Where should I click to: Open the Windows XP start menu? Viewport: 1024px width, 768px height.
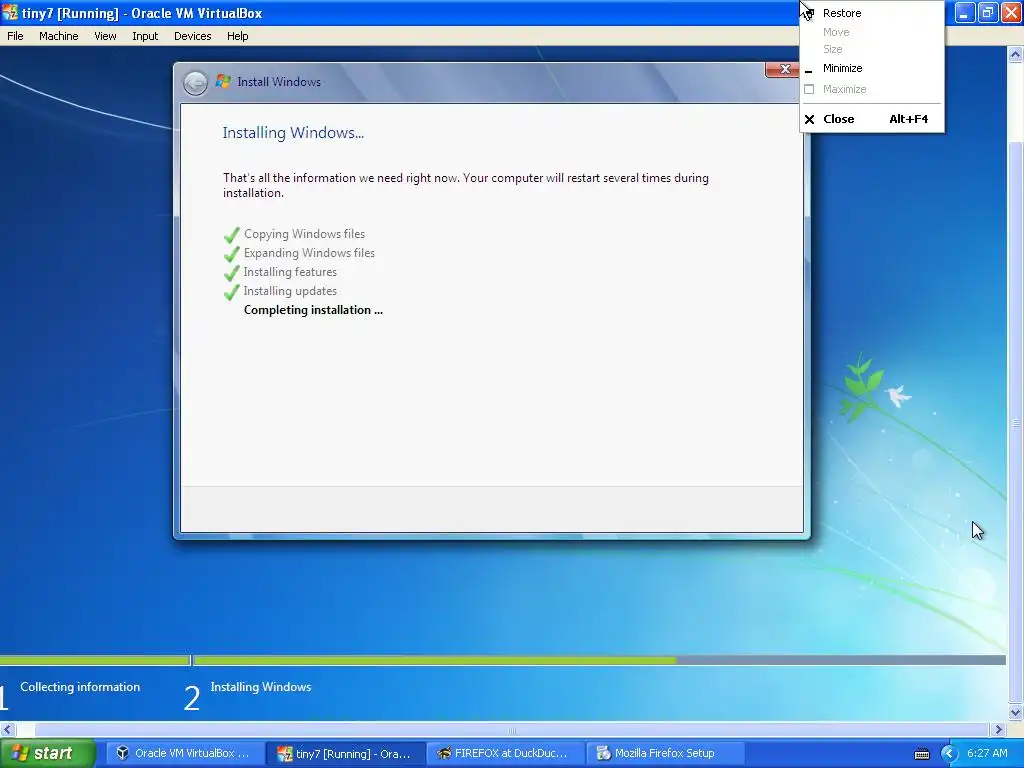pos(47,754)
